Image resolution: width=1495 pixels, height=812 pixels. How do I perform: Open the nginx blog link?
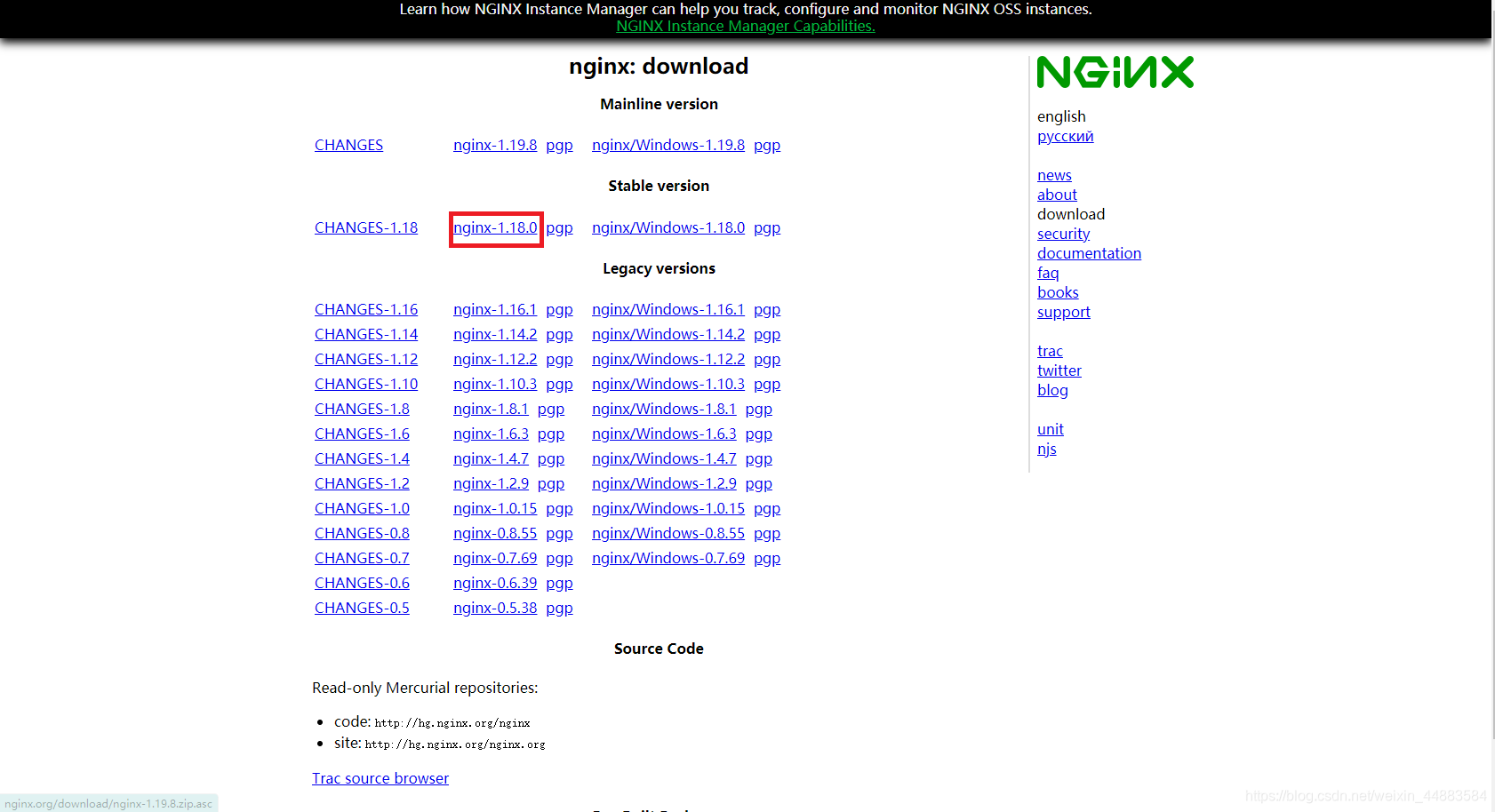click(1052, 390)
